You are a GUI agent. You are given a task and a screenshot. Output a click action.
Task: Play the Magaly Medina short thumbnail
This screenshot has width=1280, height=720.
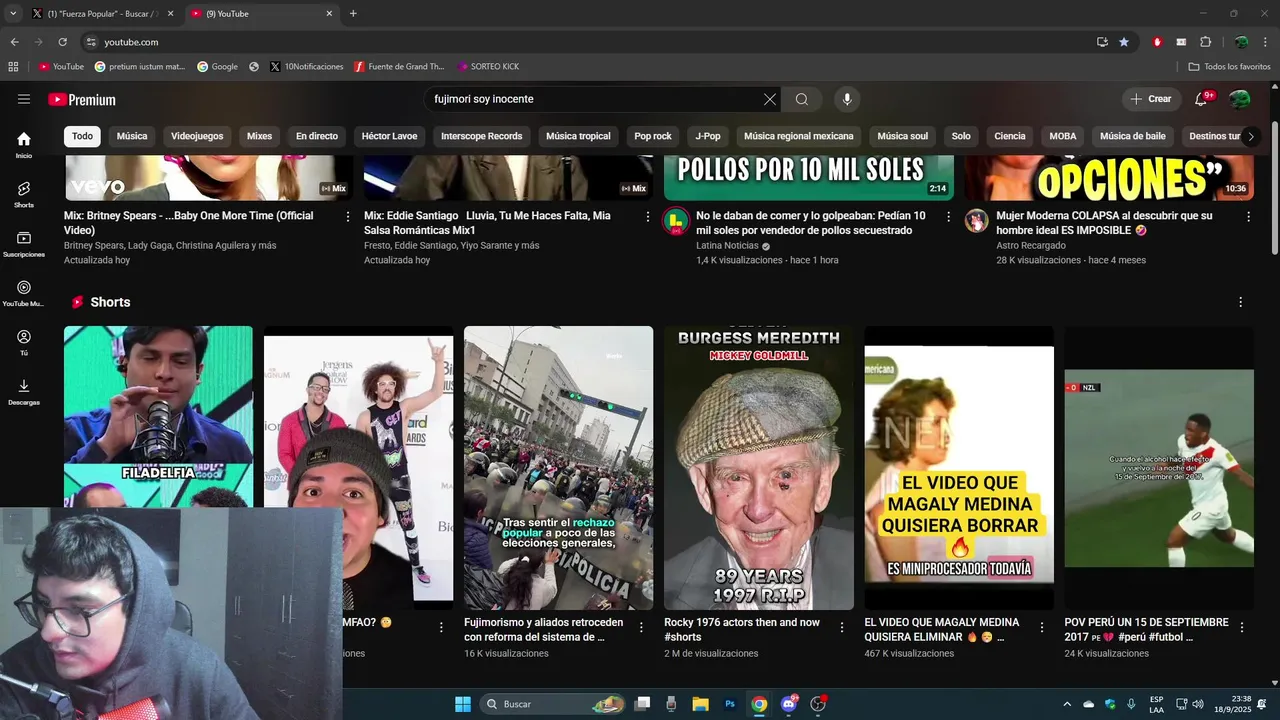(959, 468)
